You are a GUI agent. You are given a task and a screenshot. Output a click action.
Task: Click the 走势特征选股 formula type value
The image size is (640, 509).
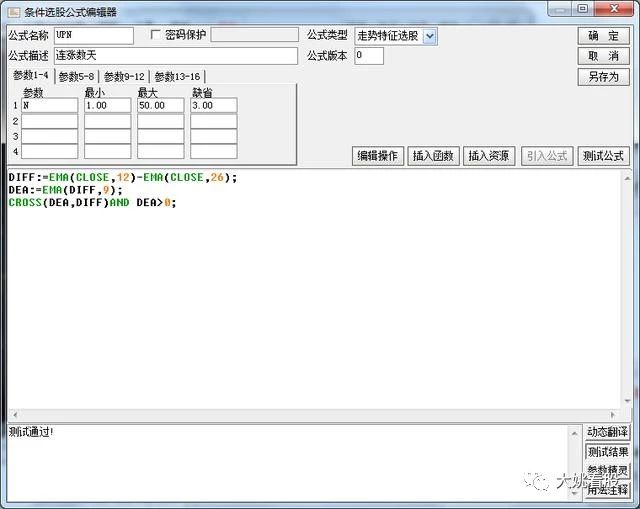(x=388, y=36)
